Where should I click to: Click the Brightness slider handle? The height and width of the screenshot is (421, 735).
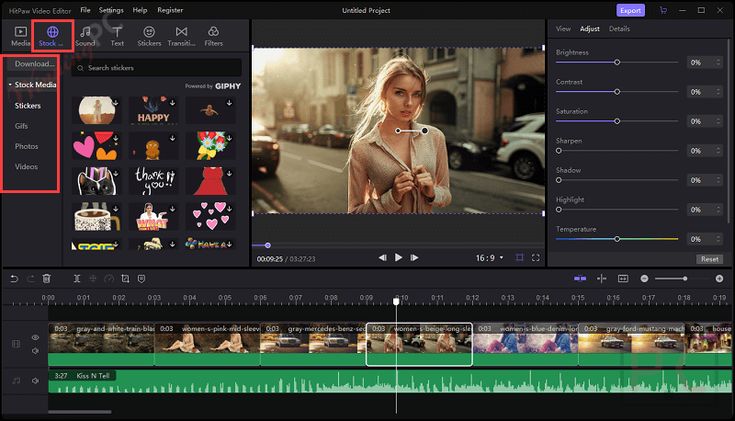(617, 62)
